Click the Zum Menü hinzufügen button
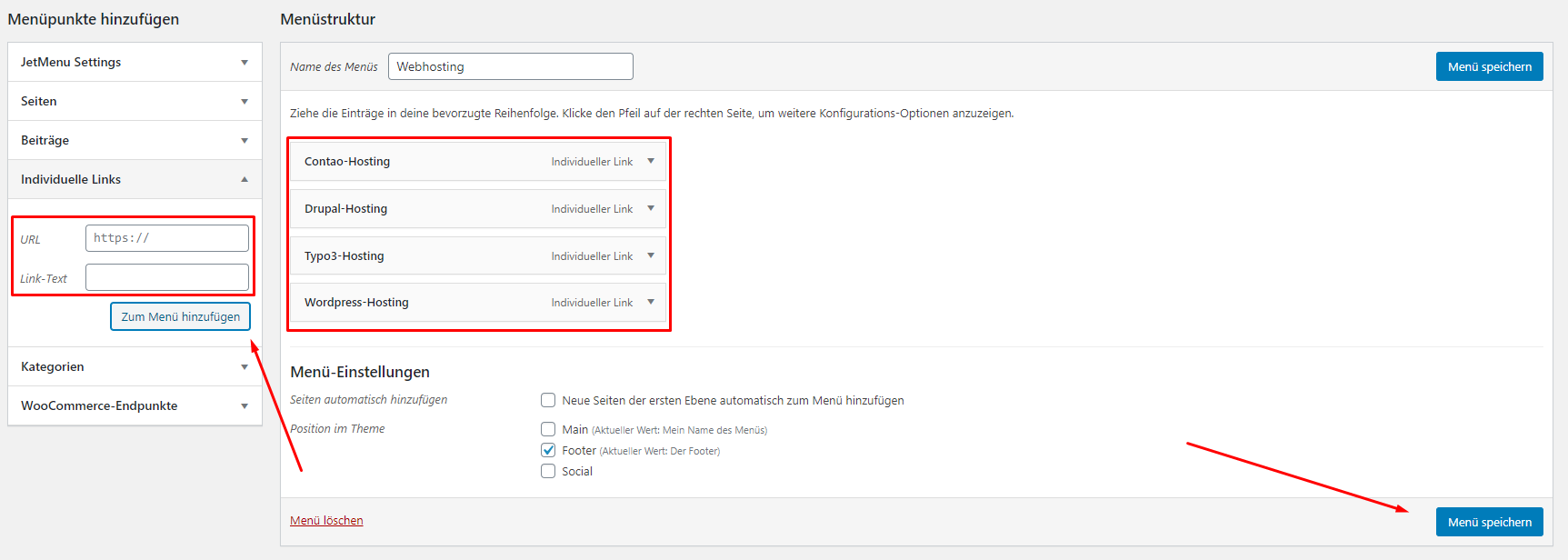Screen dimensions: 1568x560 point(180,316)
